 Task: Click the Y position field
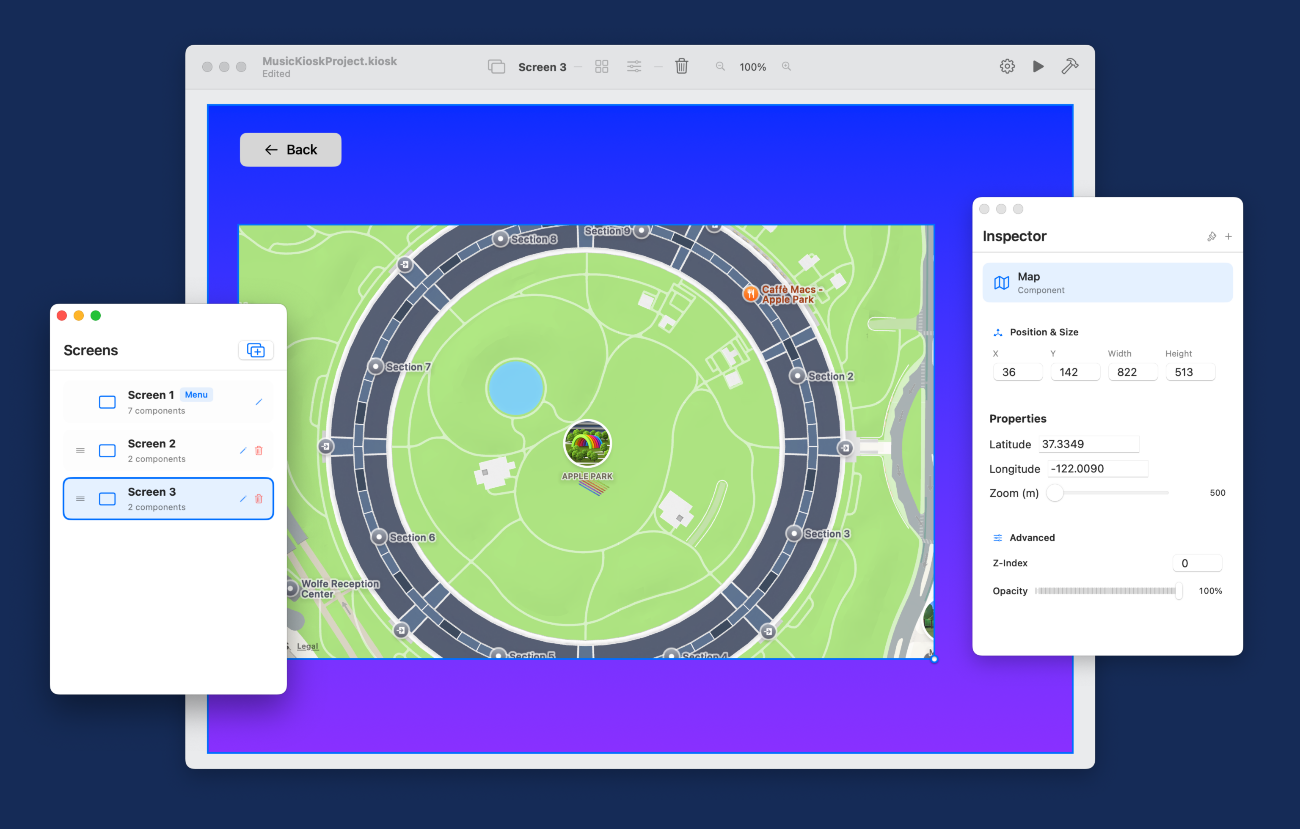click(x=1075, y=371)
